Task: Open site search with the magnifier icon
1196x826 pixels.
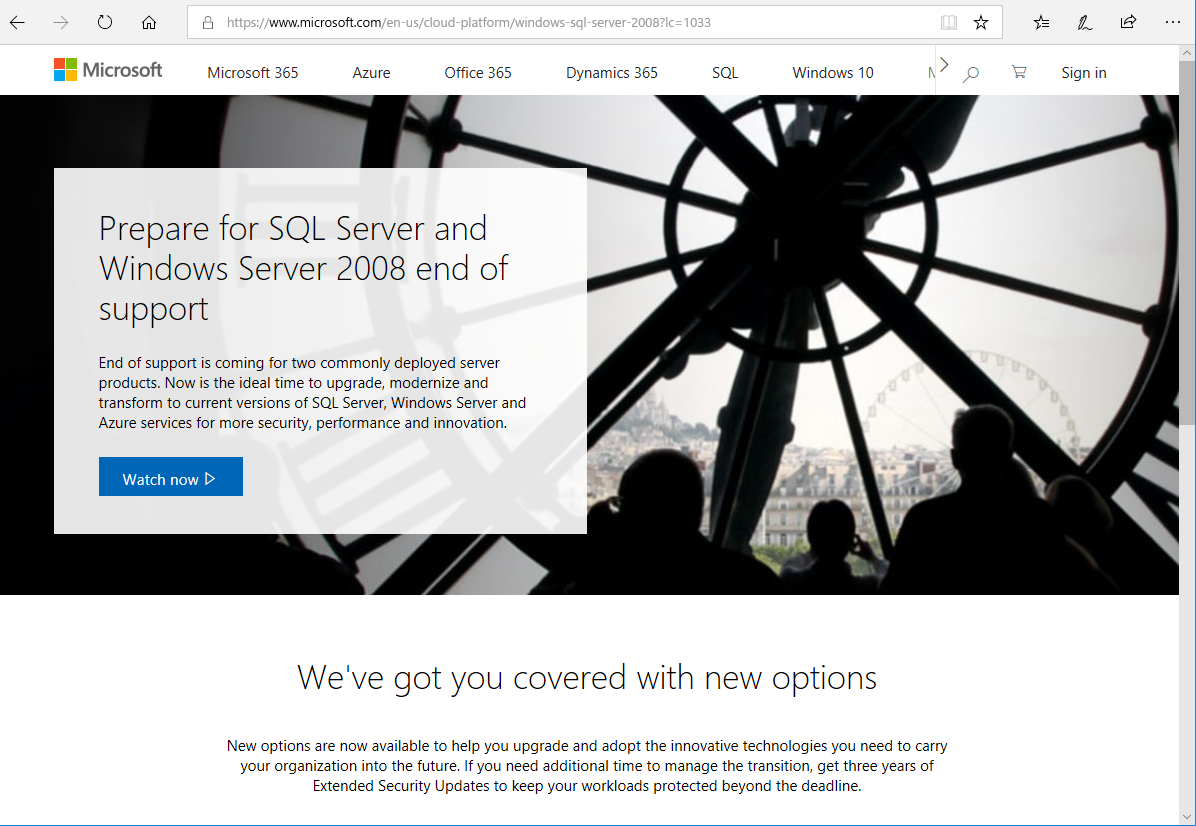Action: coord(969,73)
